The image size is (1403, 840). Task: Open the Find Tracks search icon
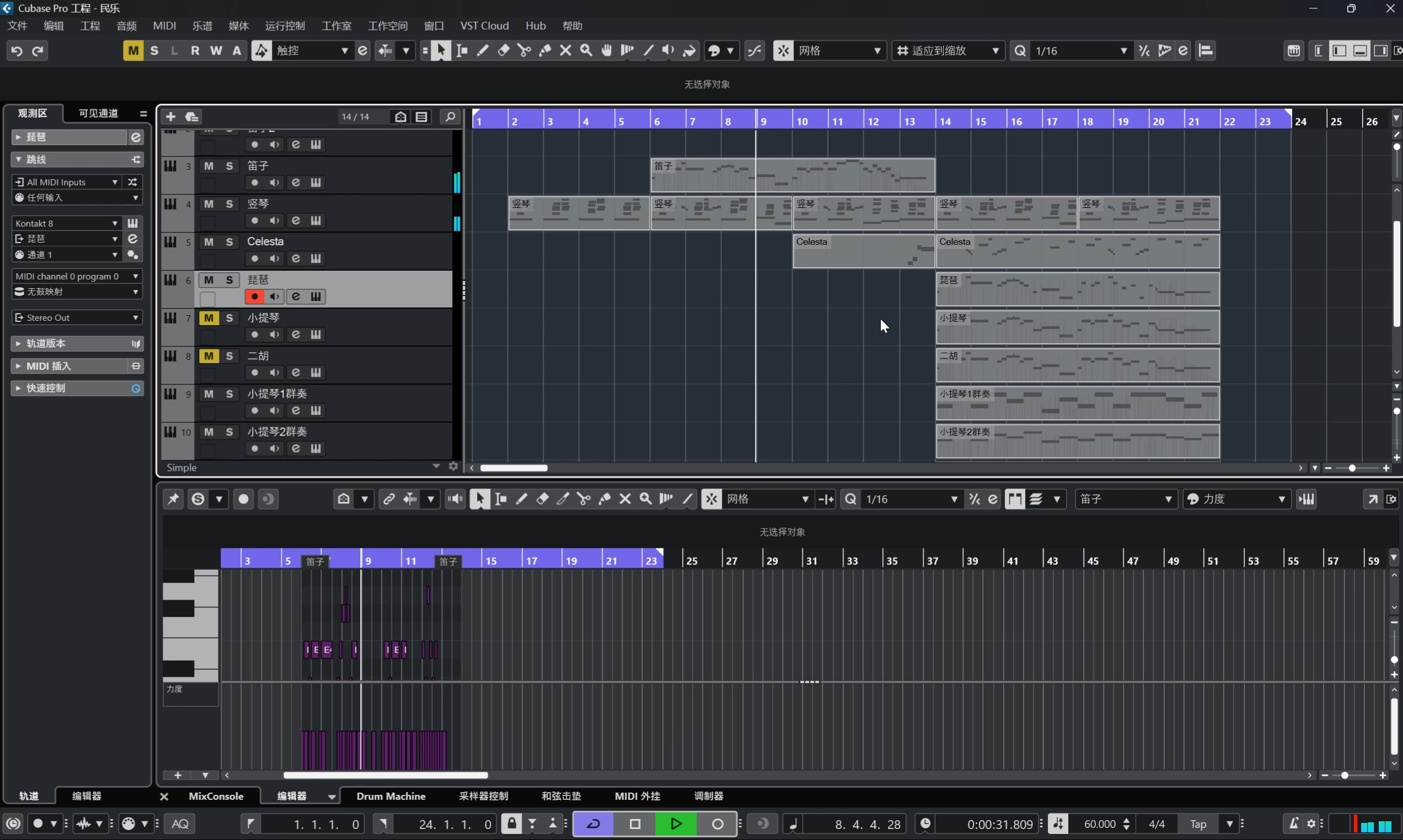point(449,117)
